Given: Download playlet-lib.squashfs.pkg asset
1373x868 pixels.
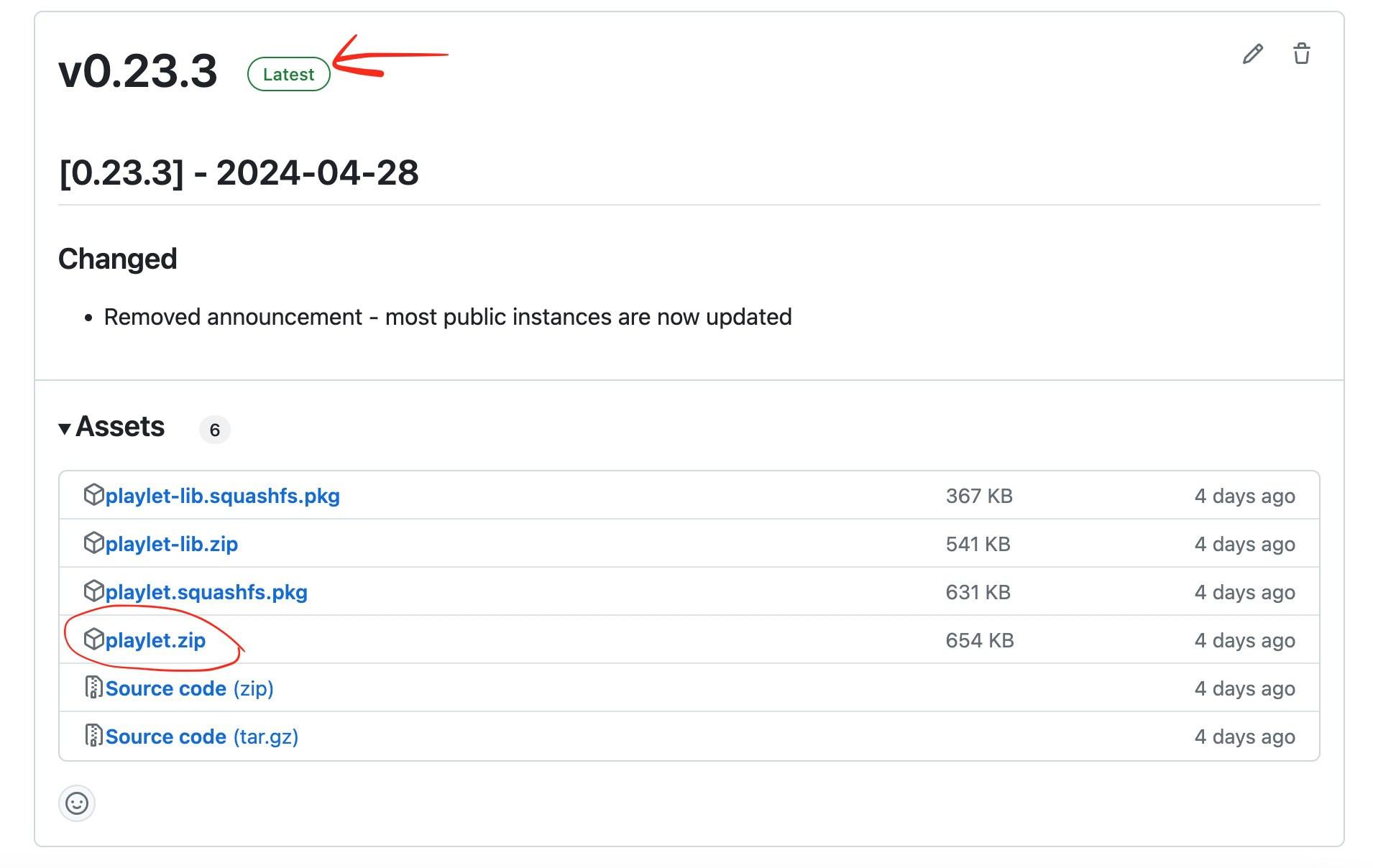Looking at the screenshot, I should [x=222, y=496].
